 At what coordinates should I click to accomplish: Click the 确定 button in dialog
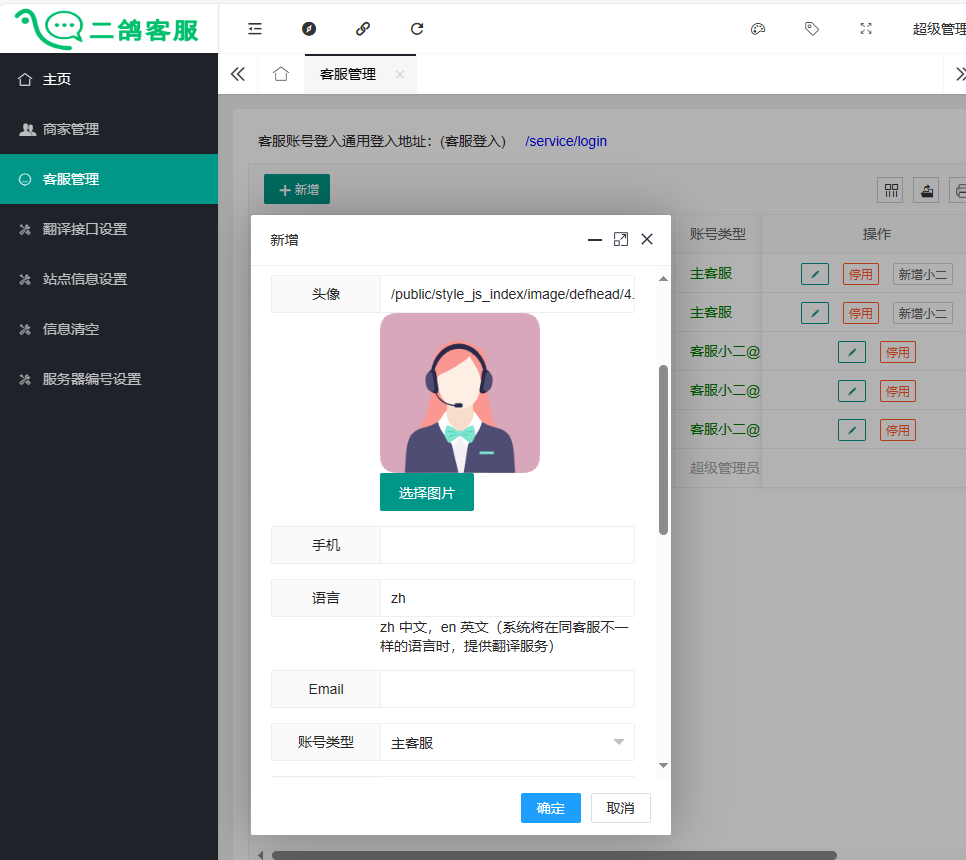pos(550,808)
